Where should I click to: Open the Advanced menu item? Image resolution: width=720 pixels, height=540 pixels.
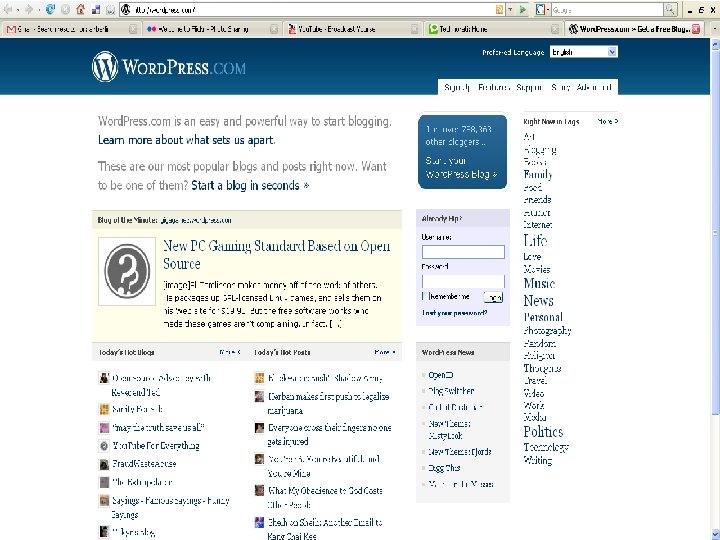pos(594,87)
